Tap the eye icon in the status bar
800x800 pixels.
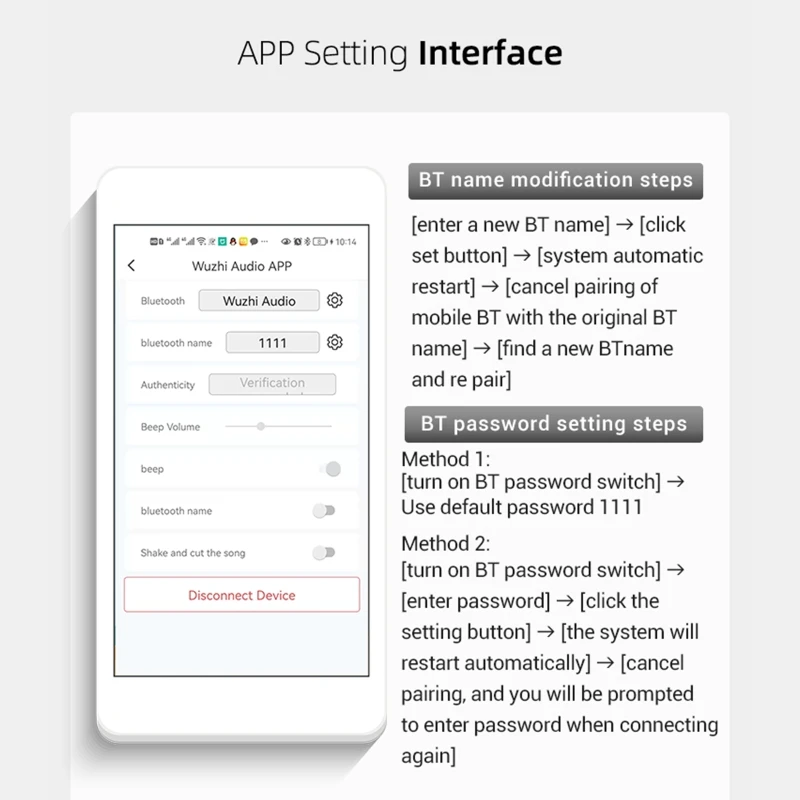point(284,241)
